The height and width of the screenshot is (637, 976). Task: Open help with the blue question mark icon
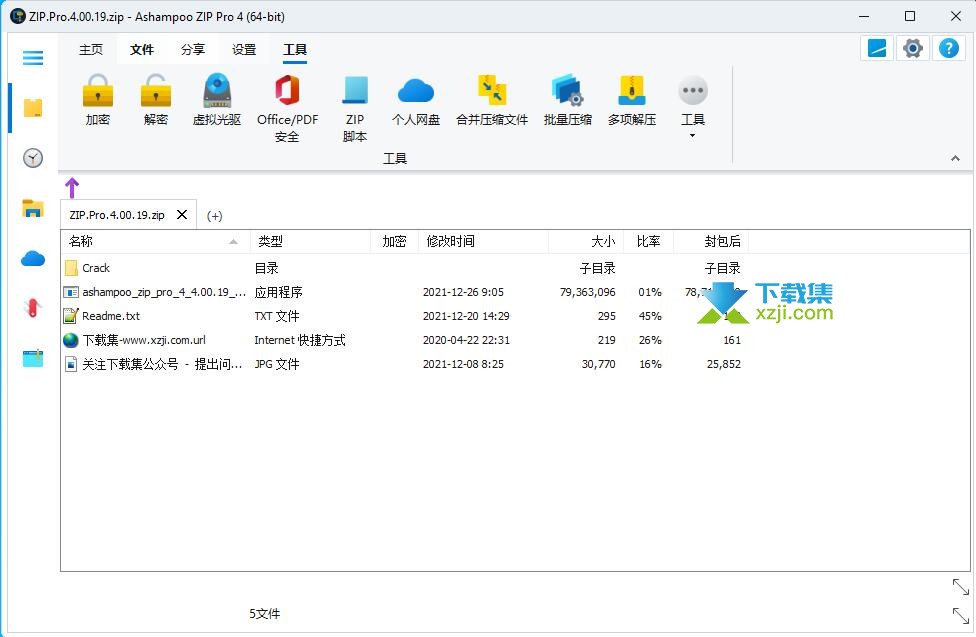[x=949, y=48]
